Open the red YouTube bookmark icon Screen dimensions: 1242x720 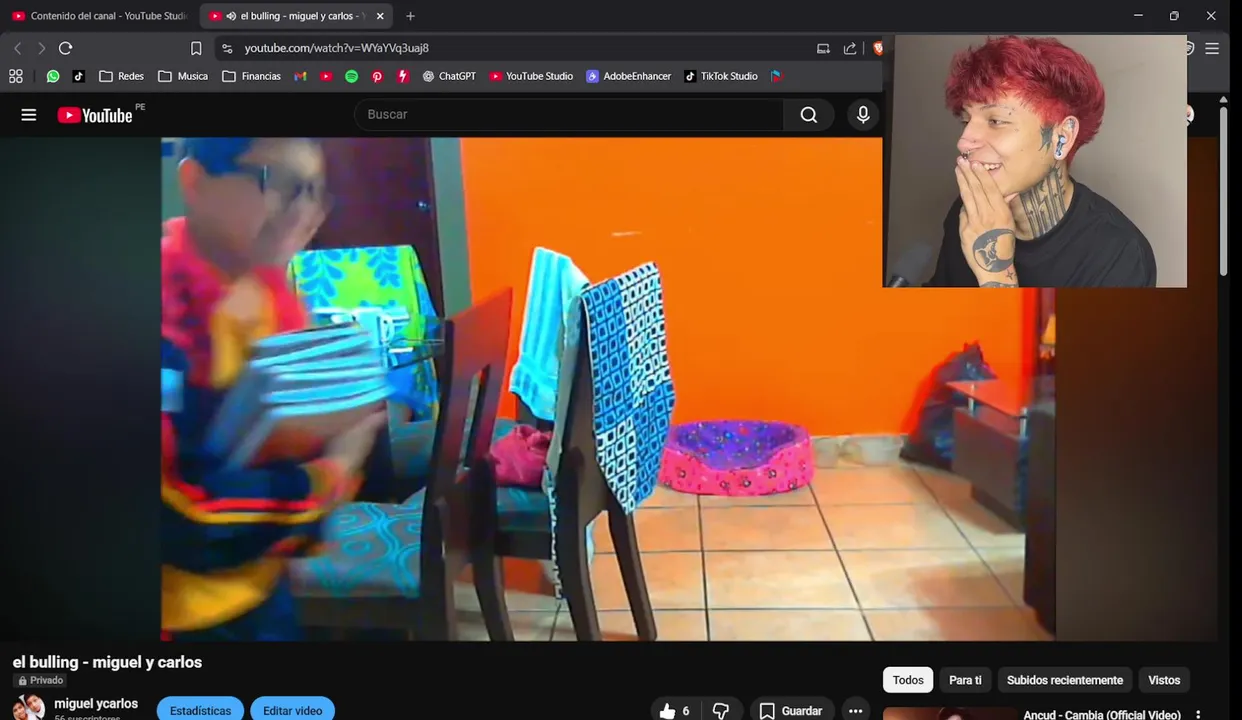326,76
